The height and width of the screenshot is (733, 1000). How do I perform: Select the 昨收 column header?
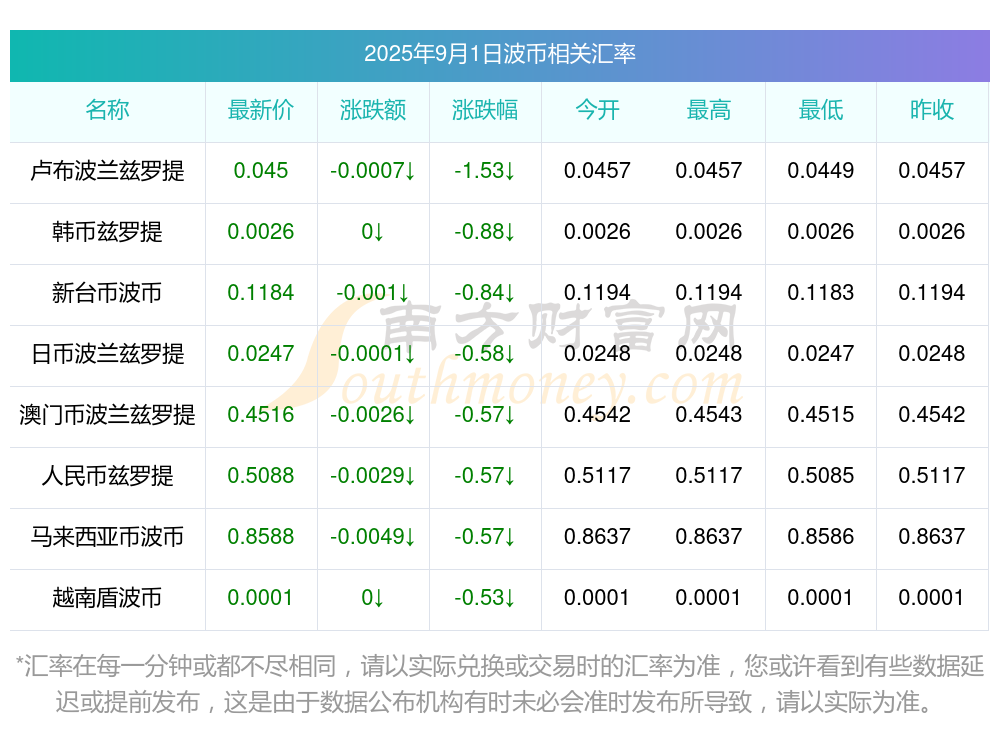pyautogui.click(x=932, y=110)
